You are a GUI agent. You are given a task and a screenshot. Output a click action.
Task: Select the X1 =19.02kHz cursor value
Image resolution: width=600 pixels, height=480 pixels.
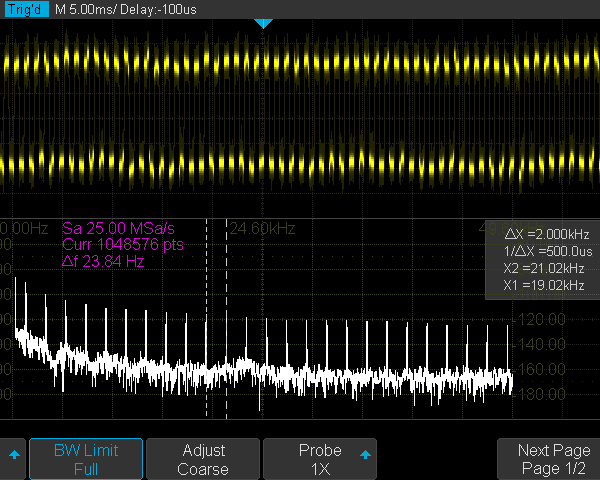543,286
